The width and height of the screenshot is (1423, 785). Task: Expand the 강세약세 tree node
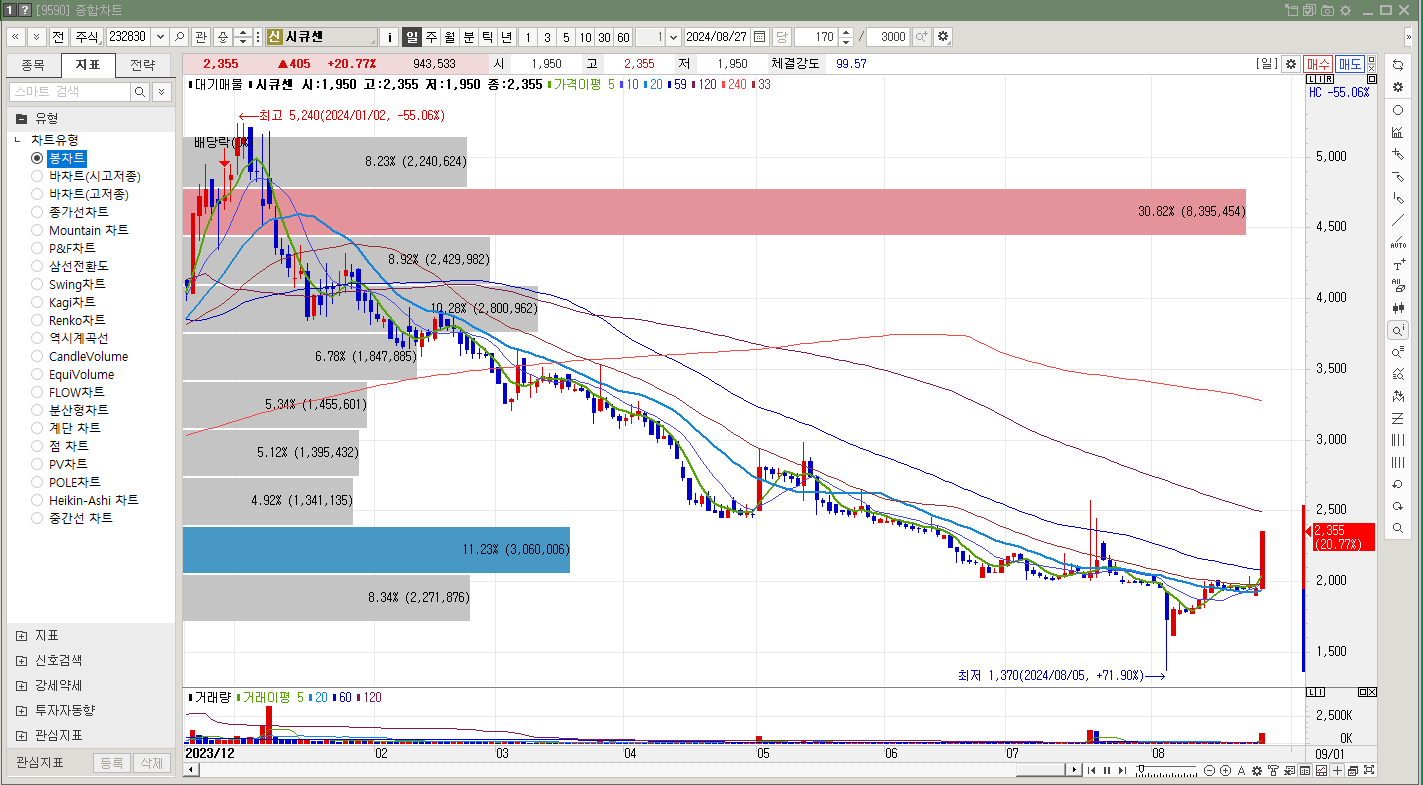point(21,685)
